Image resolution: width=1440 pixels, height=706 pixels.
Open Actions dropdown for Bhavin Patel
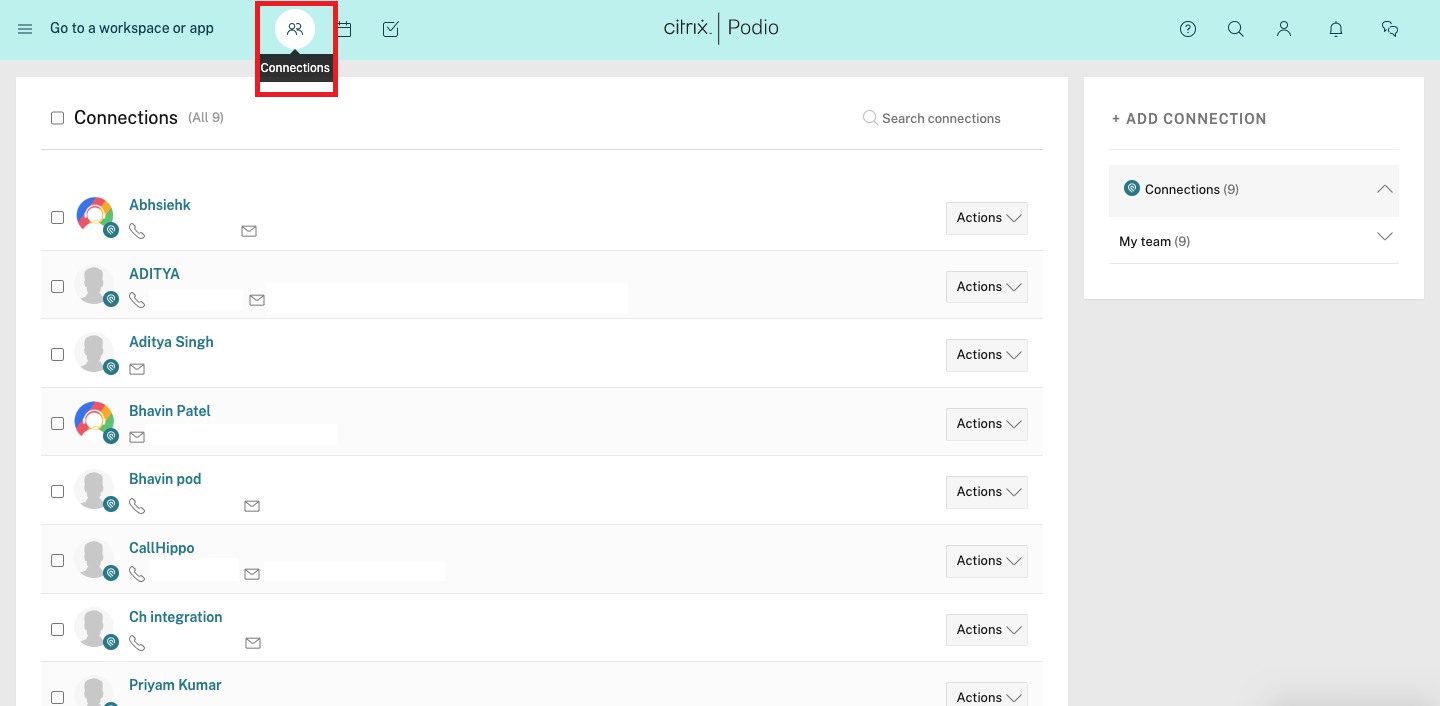(x=987, y=424)
